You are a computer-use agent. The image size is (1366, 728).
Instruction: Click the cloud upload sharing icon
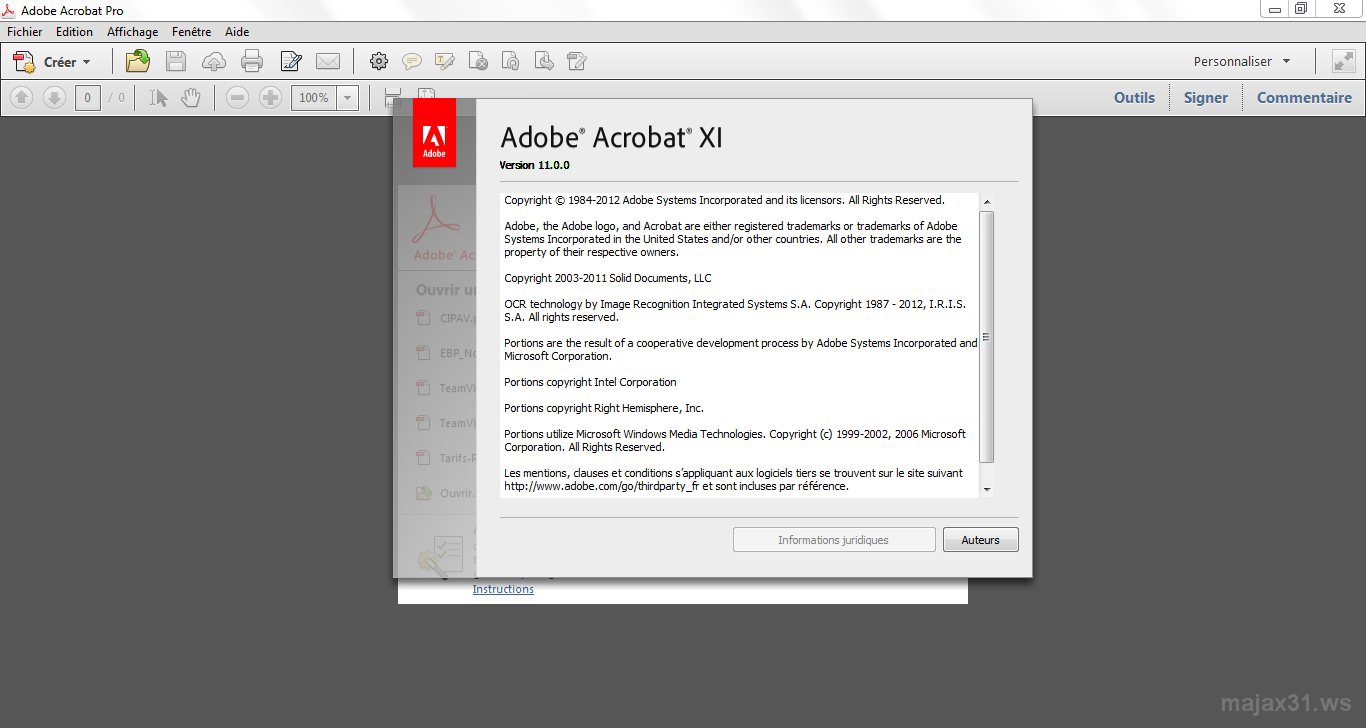(214, 61)
